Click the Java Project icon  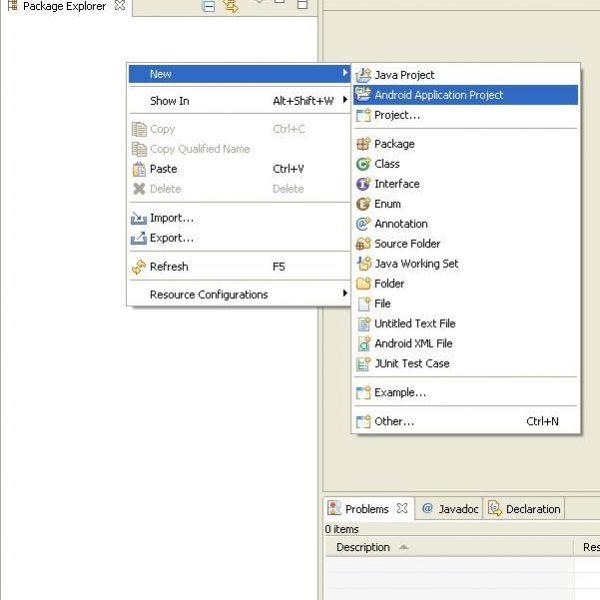(363, 75)
